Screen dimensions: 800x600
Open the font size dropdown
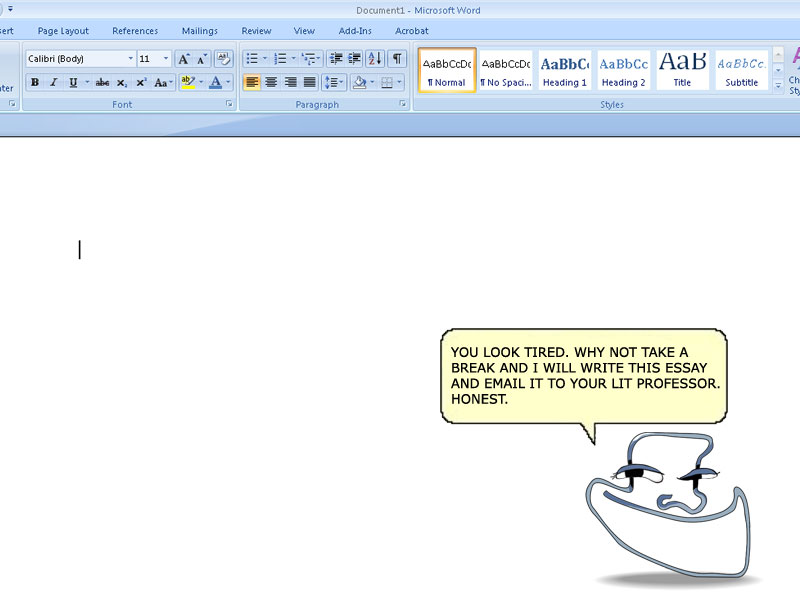pyautogui.click(x=165, y=59)
